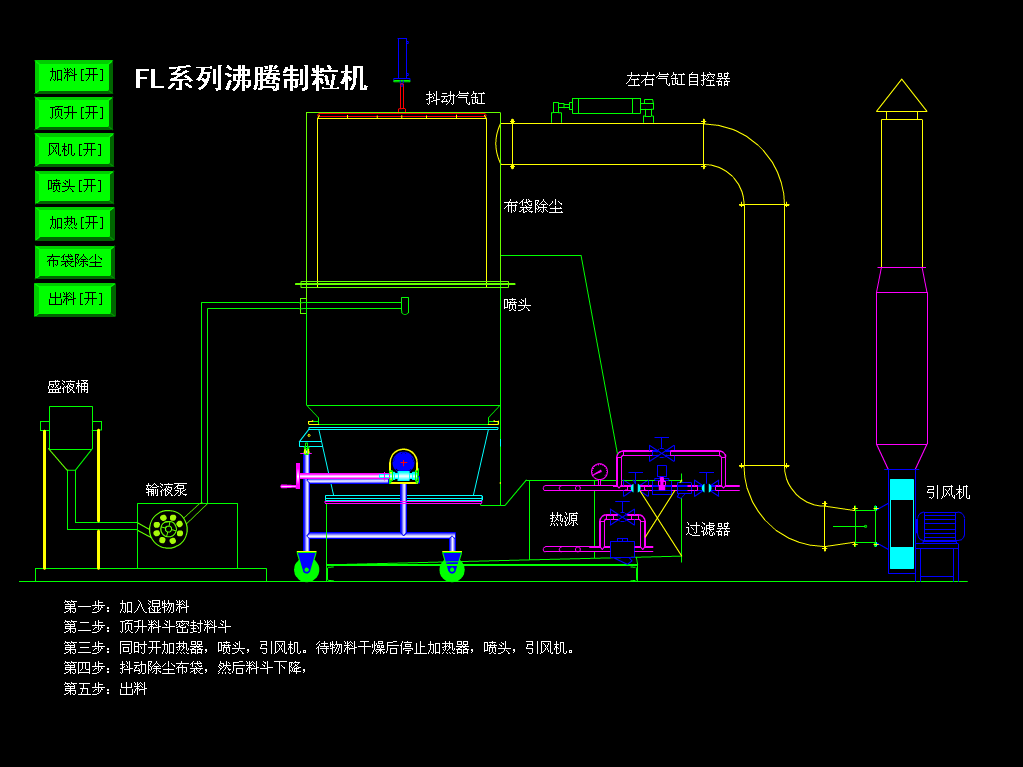Click the 输液泵 pump rotor icon
This screenshot has height=767, width=1023.
point(167,528)
